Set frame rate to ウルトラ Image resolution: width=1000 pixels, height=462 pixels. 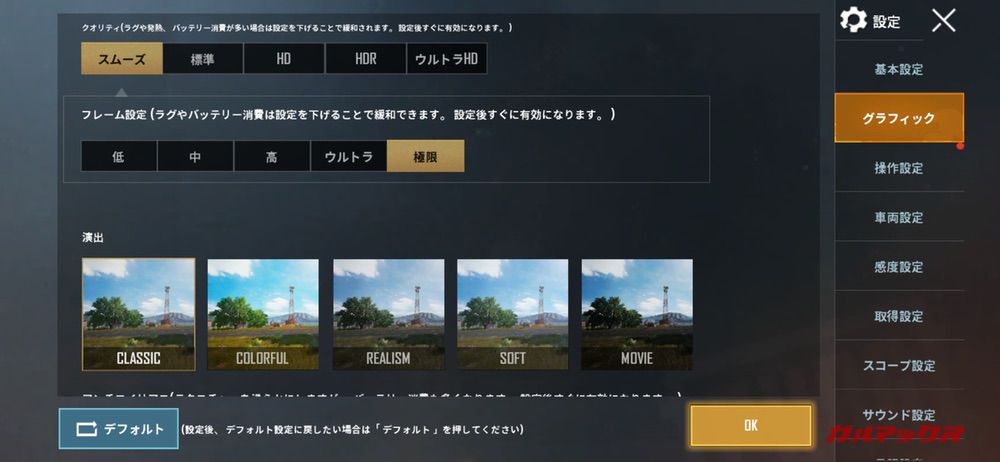pos(348,156)
